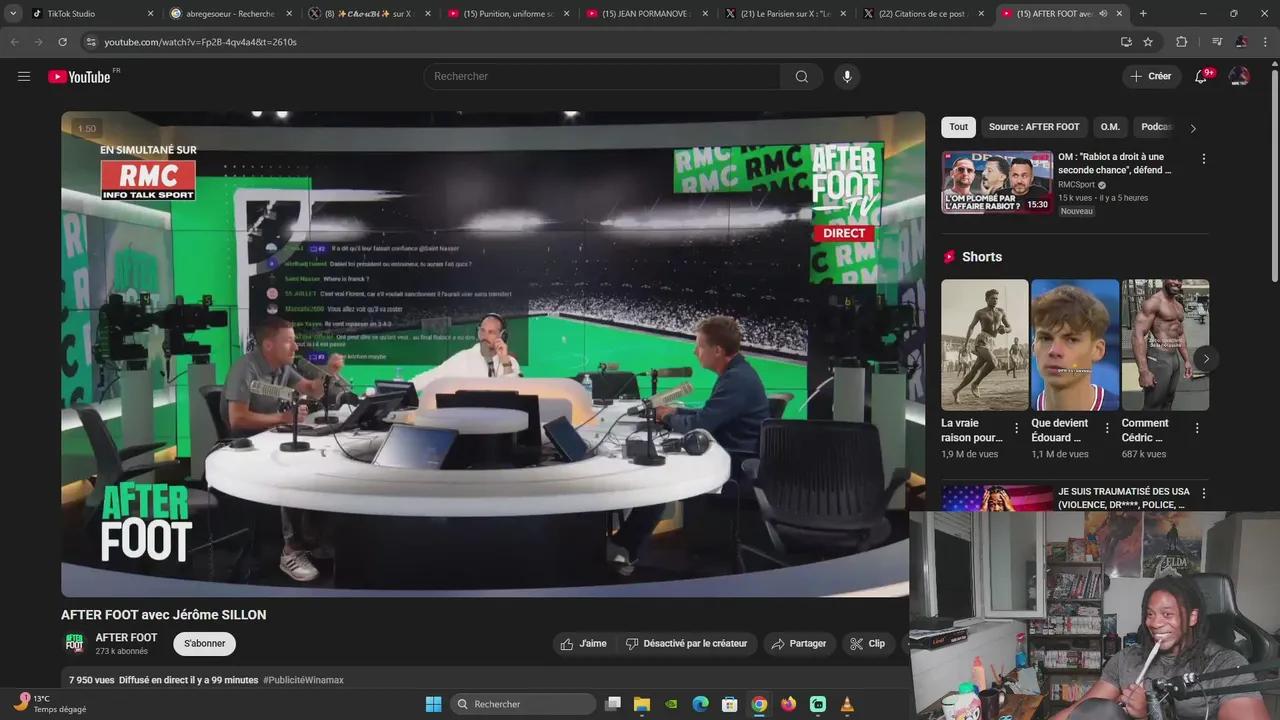Show next Shorts with chevron arrow

(1206, 358)
